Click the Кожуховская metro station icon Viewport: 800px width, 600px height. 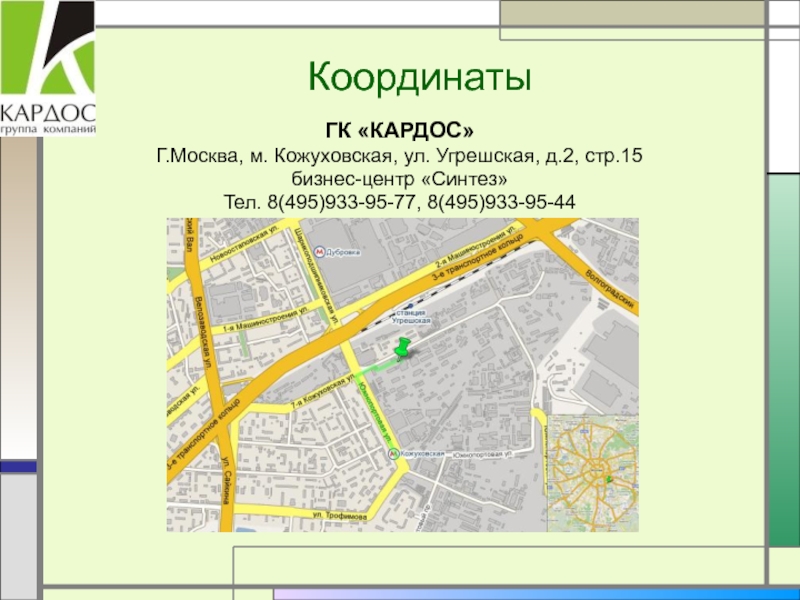pos(393,454)
